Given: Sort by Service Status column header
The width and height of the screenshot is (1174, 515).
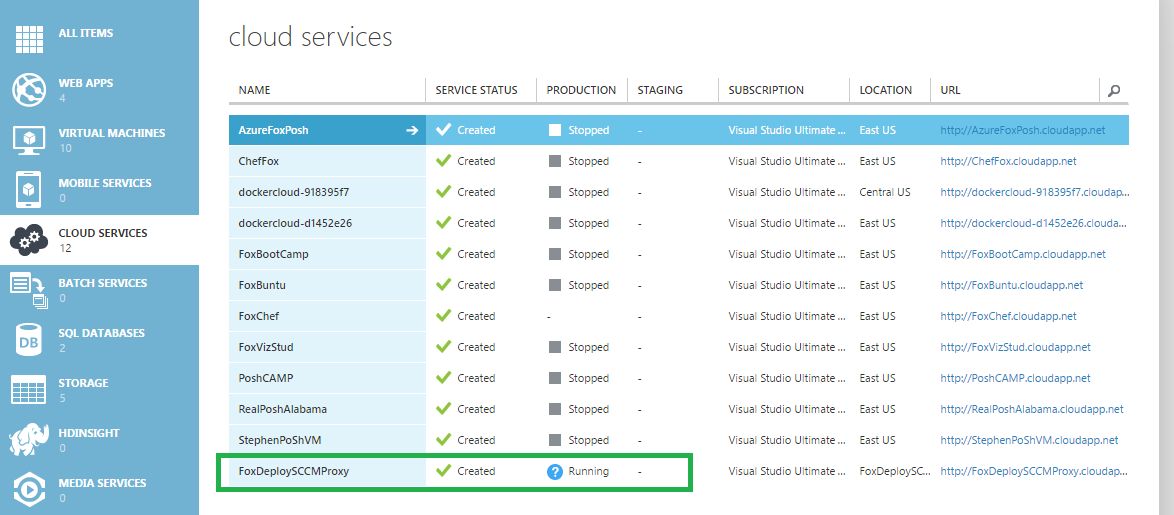Looking at the screenshot, I should tap(476, 90).
